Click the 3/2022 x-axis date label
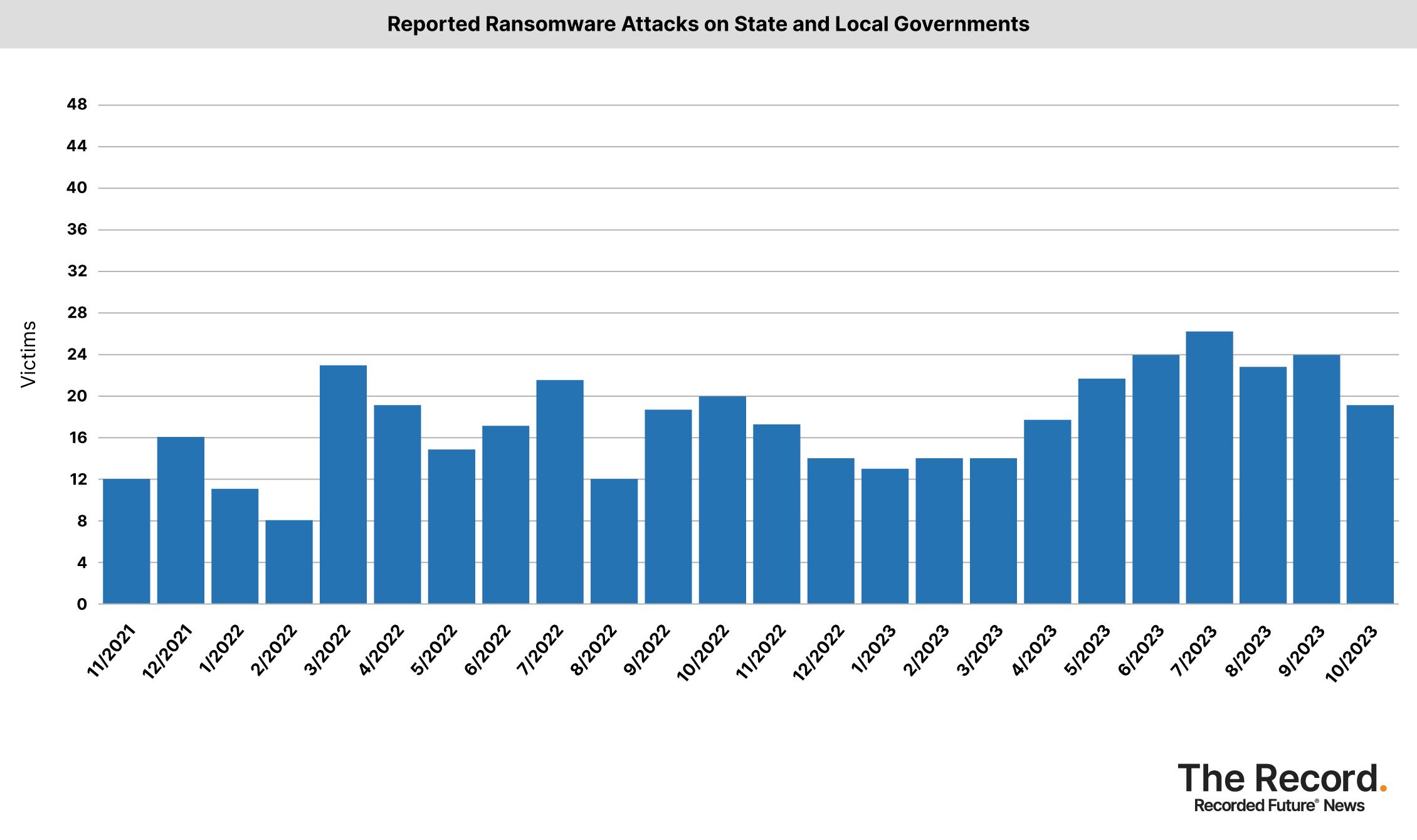The image size is (1417, 840). point(327,651)
